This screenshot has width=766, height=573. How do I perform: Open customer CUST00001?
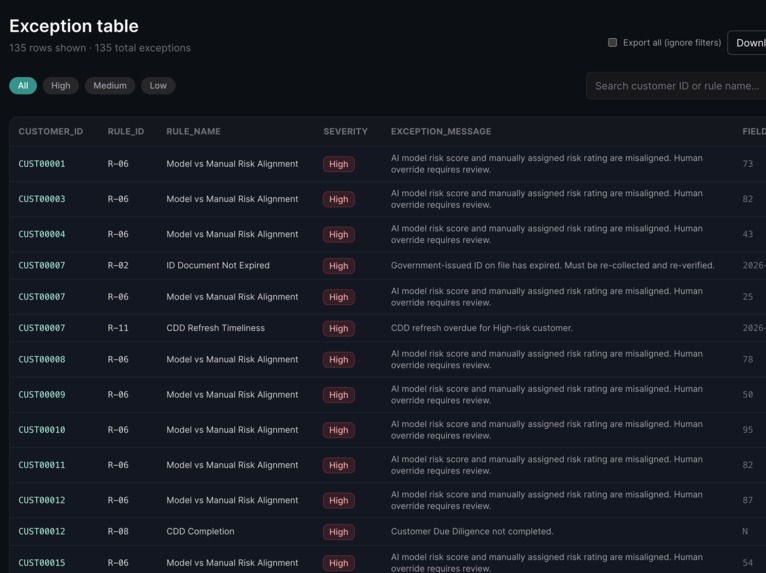42,164
